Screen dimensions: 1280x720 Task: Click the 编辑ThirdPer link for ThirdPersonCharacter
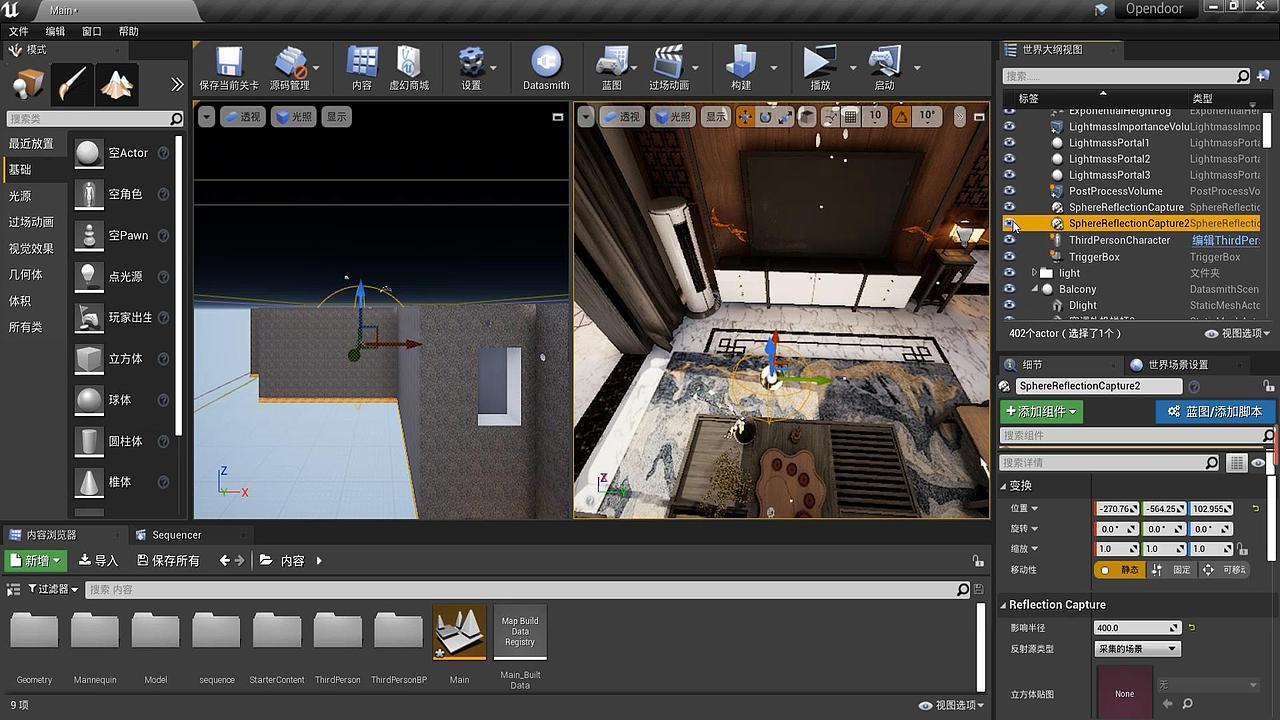point(1226,240)
